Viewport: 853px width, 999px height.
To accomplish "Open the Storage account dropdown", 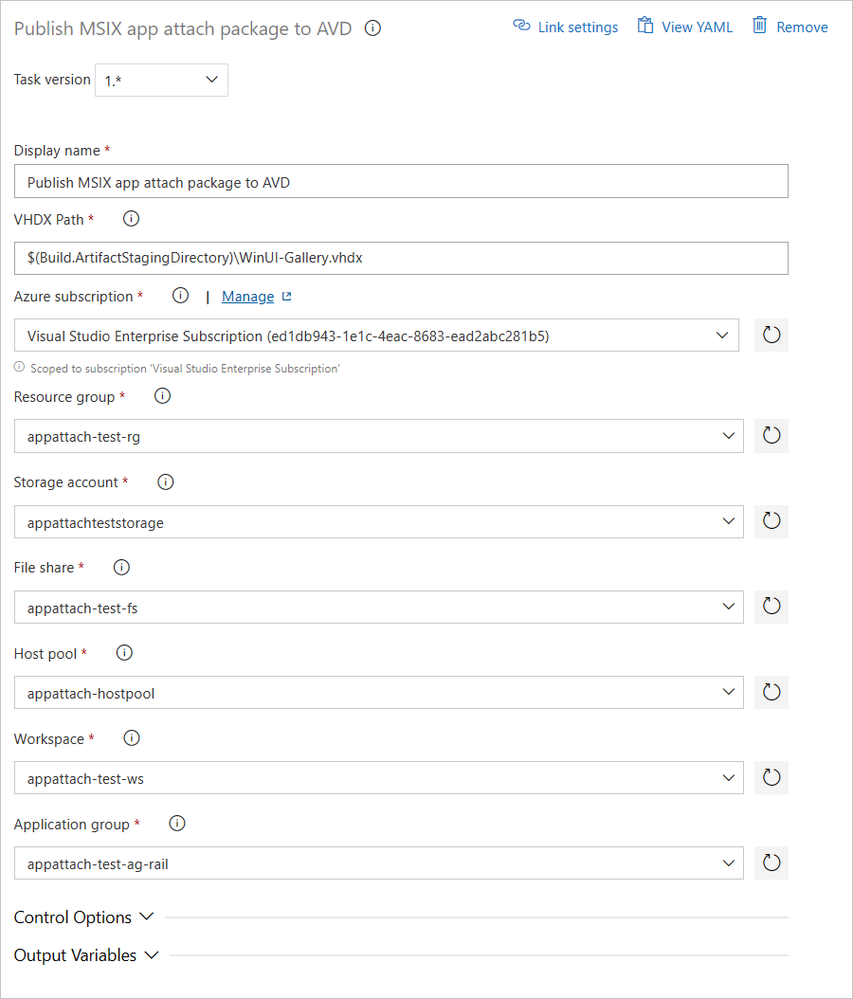I will tap(378, 521).
